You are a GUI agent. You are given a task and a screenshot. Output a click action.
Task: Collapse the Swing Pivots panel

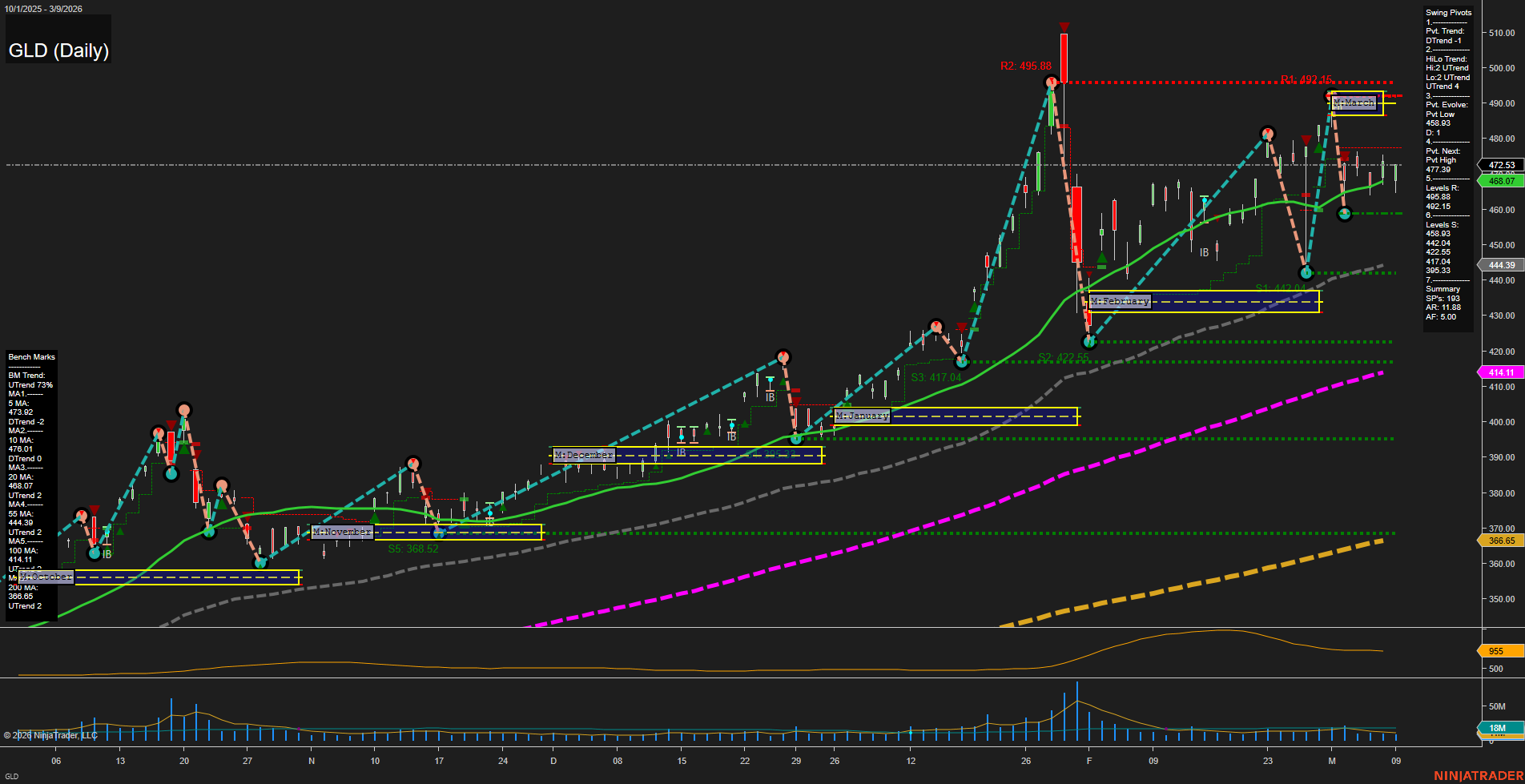pos(1448,12)
